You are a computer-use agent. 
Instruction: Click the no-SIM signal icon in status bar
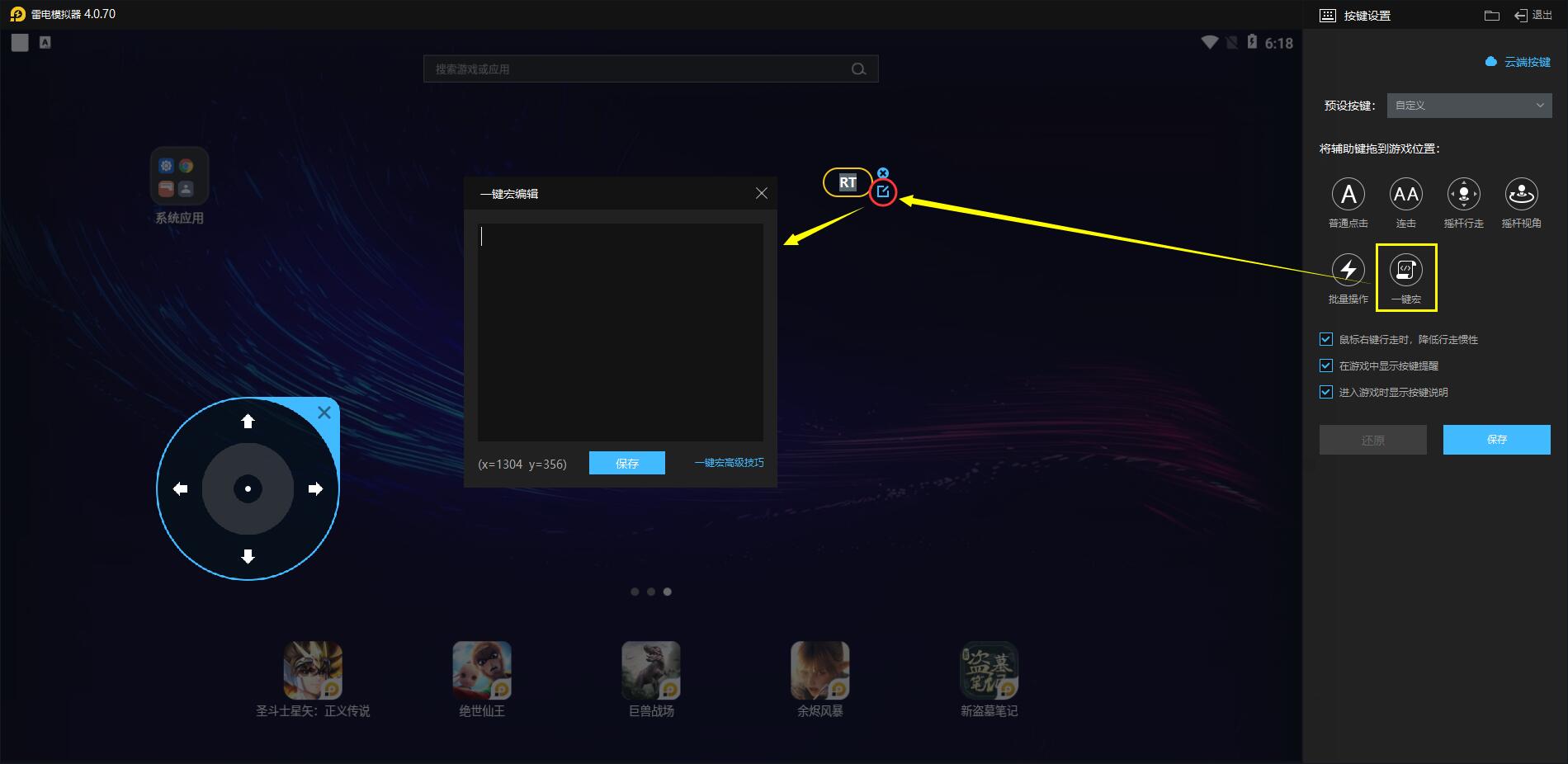point(1231,42)
